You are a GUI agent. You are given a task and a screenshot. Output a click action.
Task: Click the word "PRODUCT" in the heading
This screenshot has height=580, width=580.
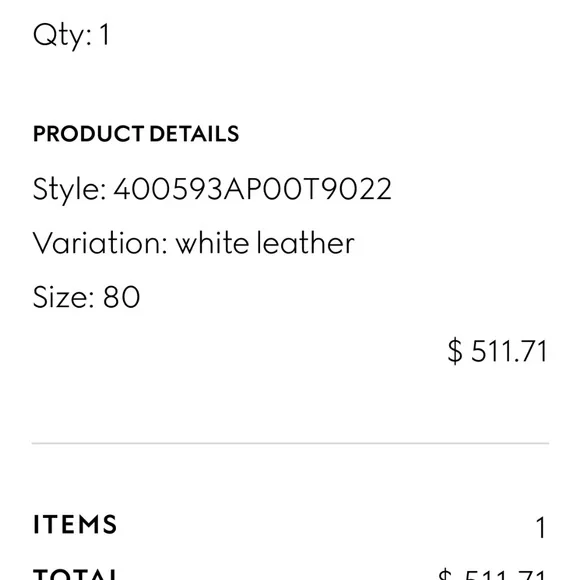[88, 134]
